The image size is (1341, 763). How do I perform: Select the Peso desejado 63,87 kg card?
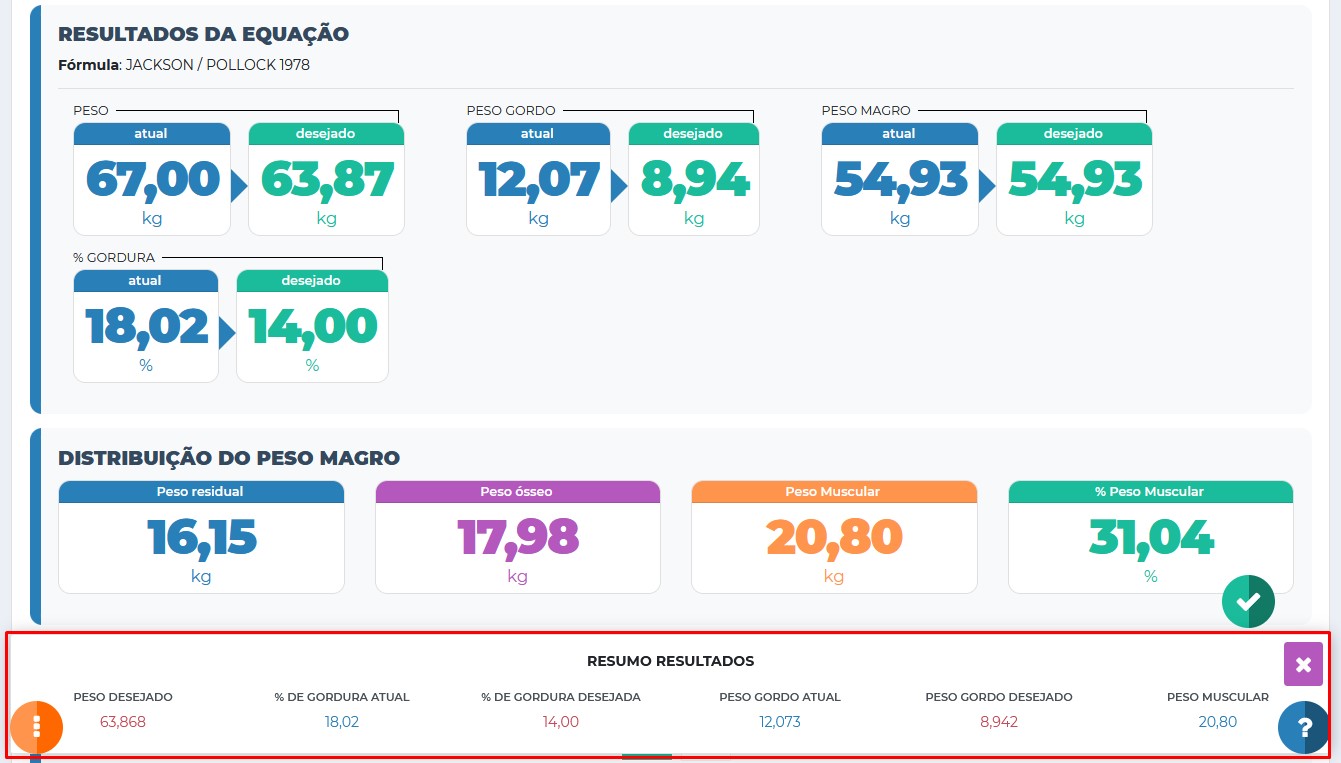coord(326,180)
